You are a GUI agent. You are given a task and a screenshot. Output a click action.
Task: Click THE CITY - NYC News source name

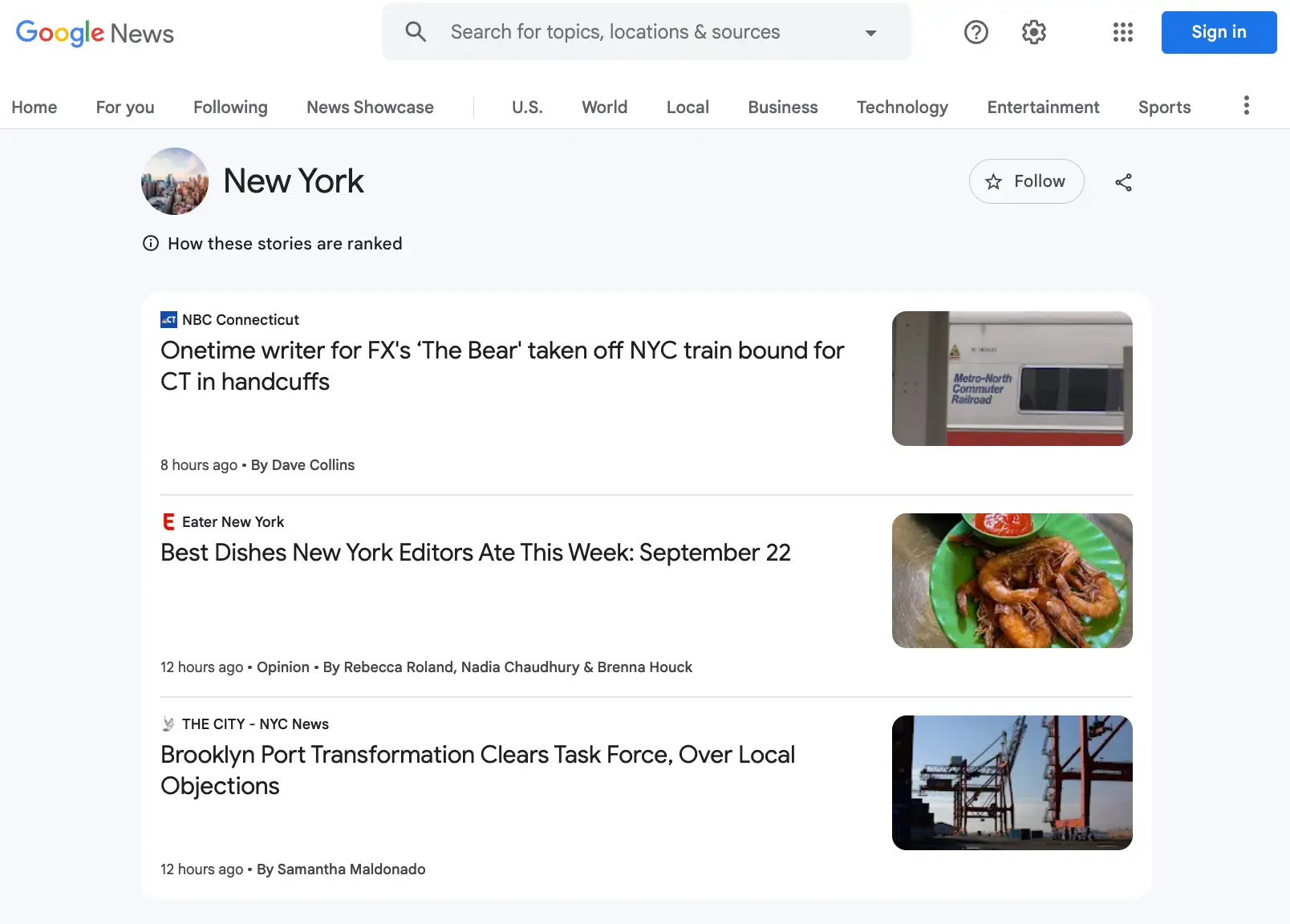[255, 723]
